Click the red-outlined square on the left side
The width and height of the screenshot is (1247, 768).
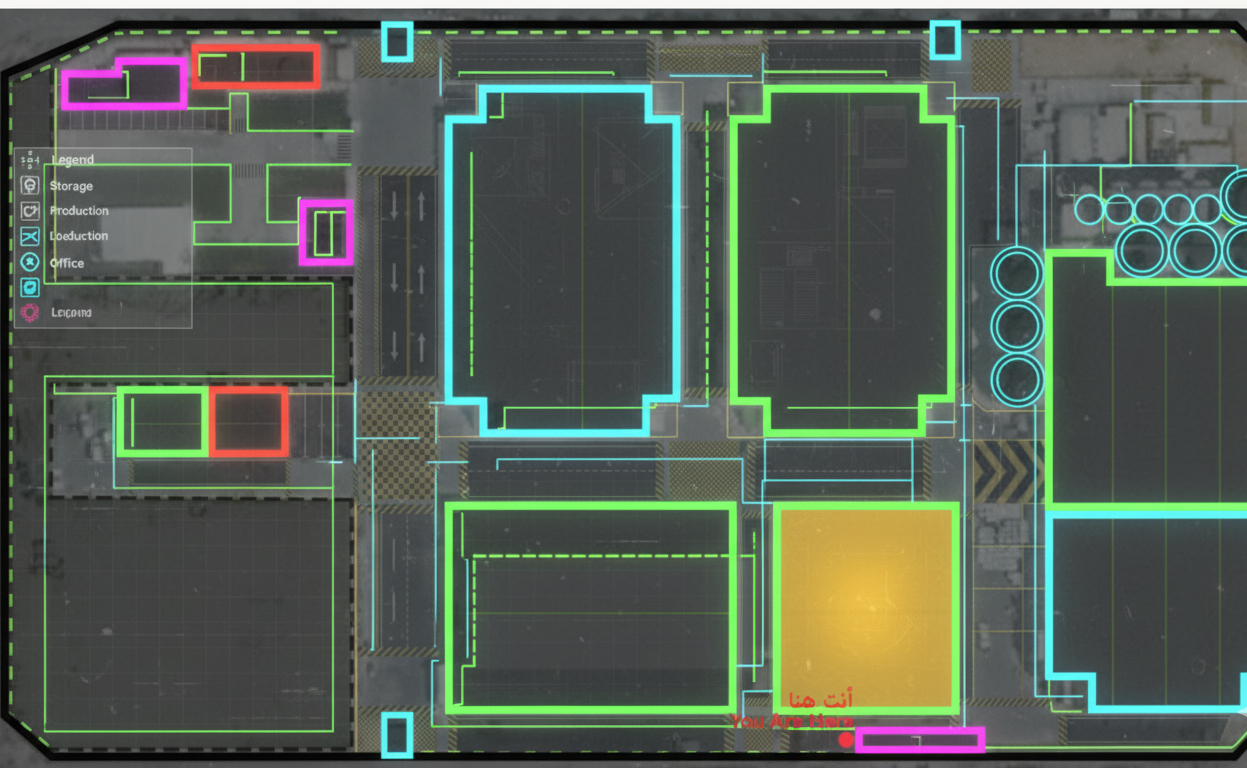pyautogui.click(x=249, y=422)
